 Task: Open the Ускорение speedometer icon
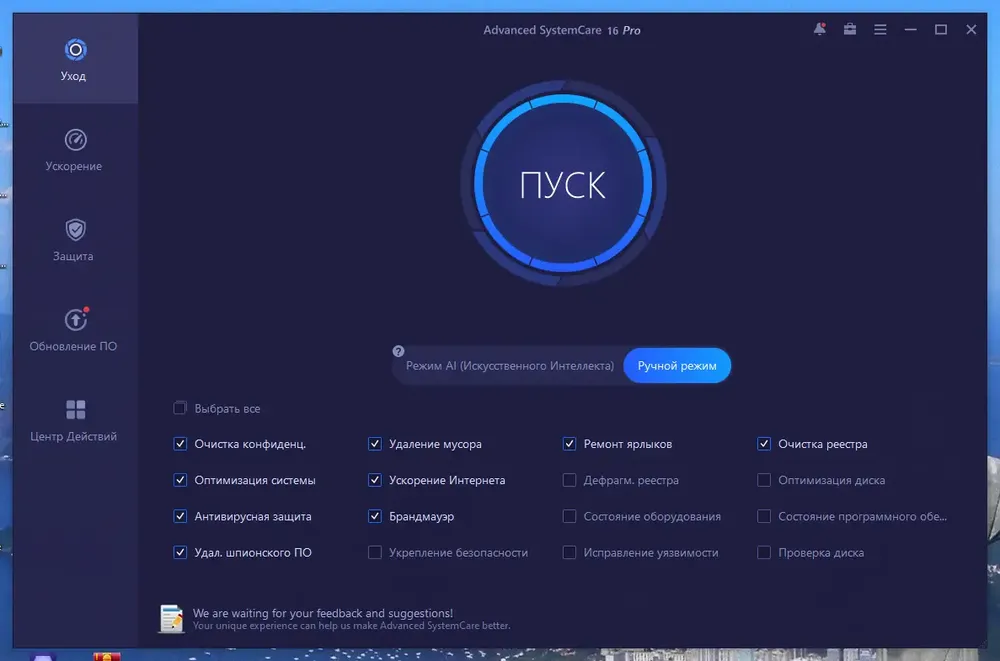click(x=75, y=140)
